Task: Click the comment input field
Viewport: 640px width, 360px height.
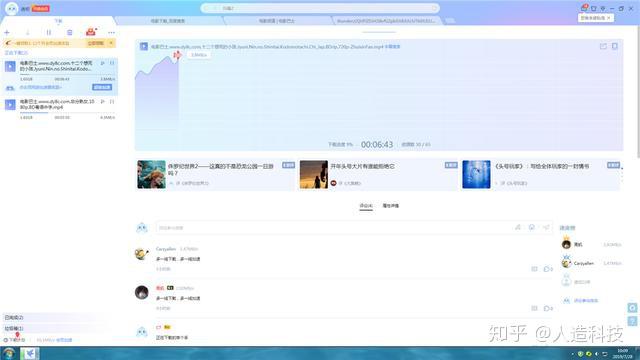Action: [x=333, y=228]
